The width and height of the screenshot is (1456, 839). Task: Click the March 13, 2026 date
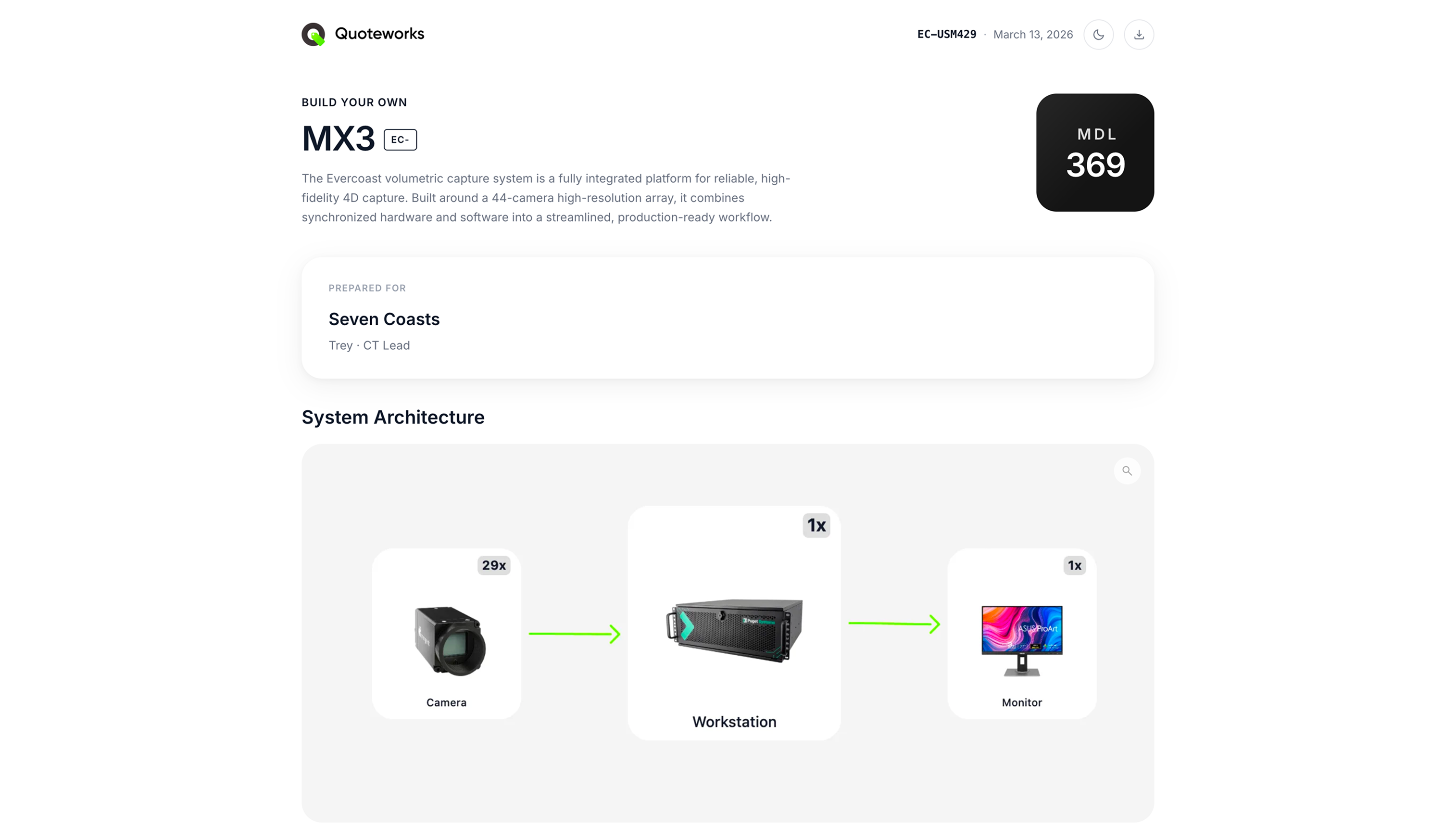1033,35
